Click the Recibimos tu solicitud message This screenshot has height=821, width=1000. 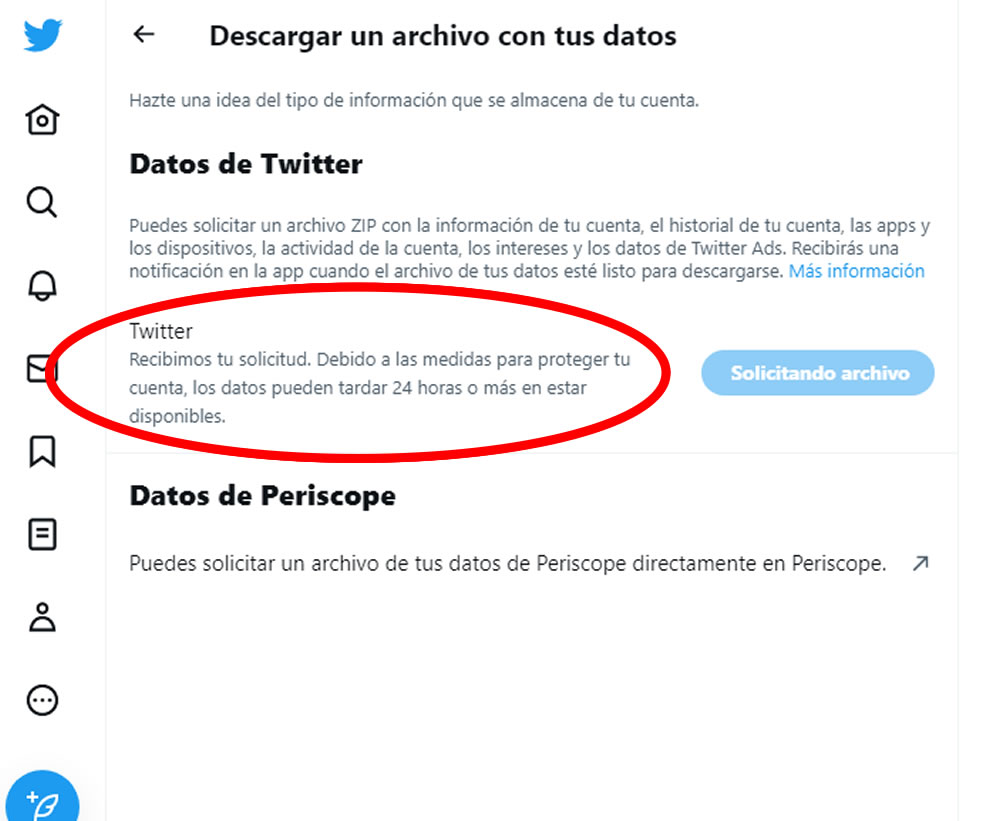pyautogui.click(x=379, y=387)
